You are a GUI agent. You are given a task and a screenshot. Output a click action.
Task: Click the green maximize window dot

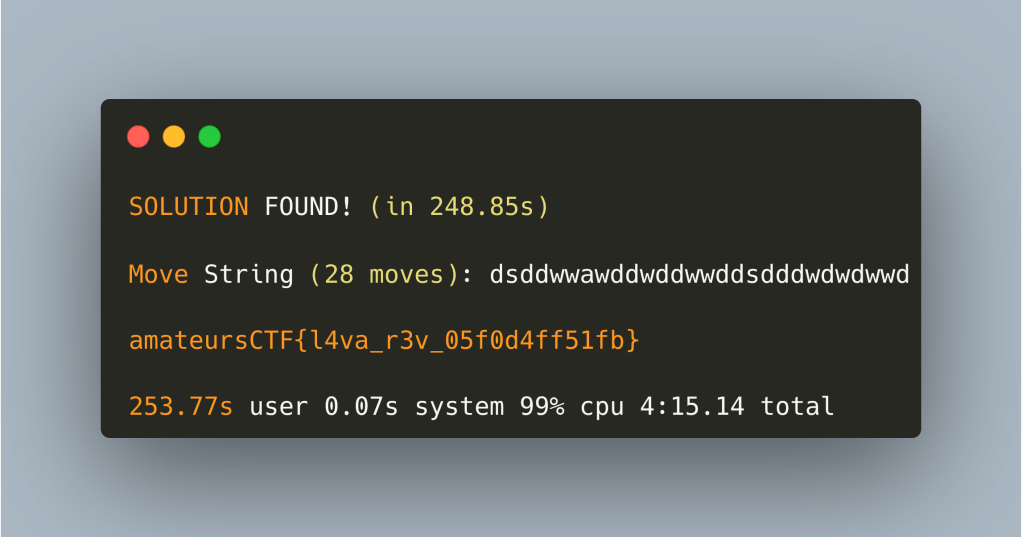tap(209, 137)
